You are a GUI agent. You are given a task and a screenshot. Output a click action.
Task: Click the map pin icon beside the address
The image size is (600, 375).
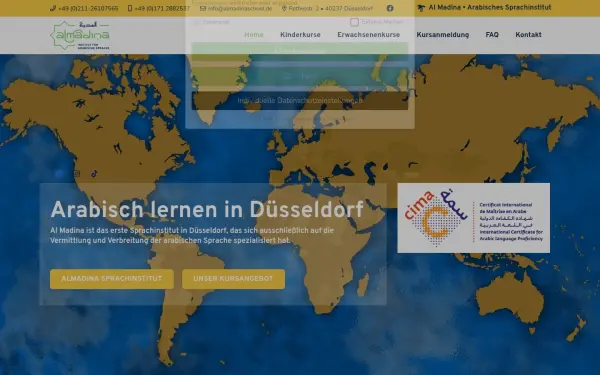click(284, 8)
